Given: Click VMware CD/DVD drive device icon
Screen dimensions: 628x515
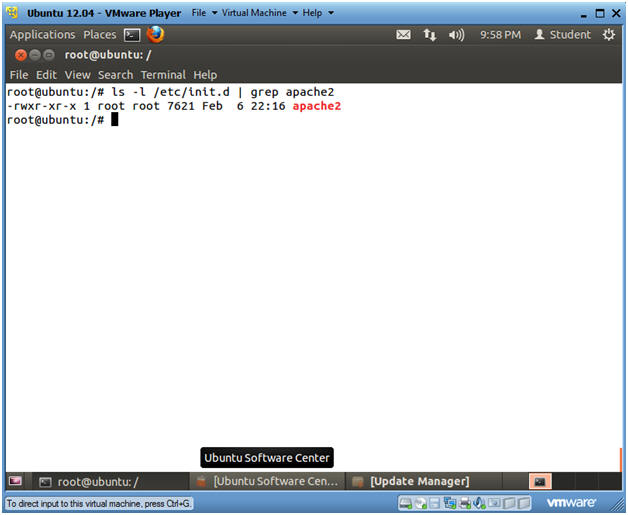Looking at the screenshot, I should tap(420, 503).
